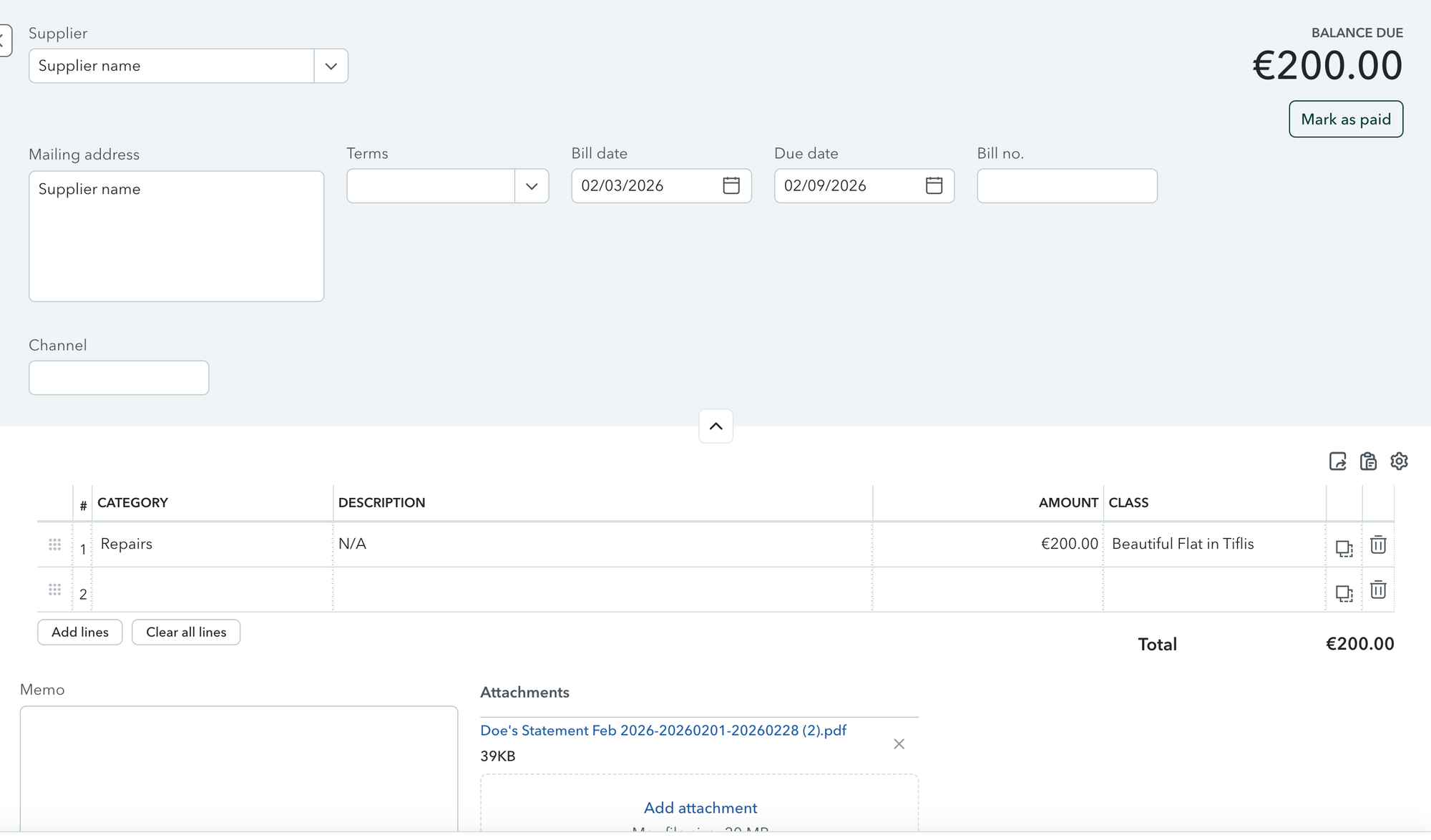Viewport: 1431px width, 840px height.
Task: Click the Mark as paid button
Action: coord(1346,119)
